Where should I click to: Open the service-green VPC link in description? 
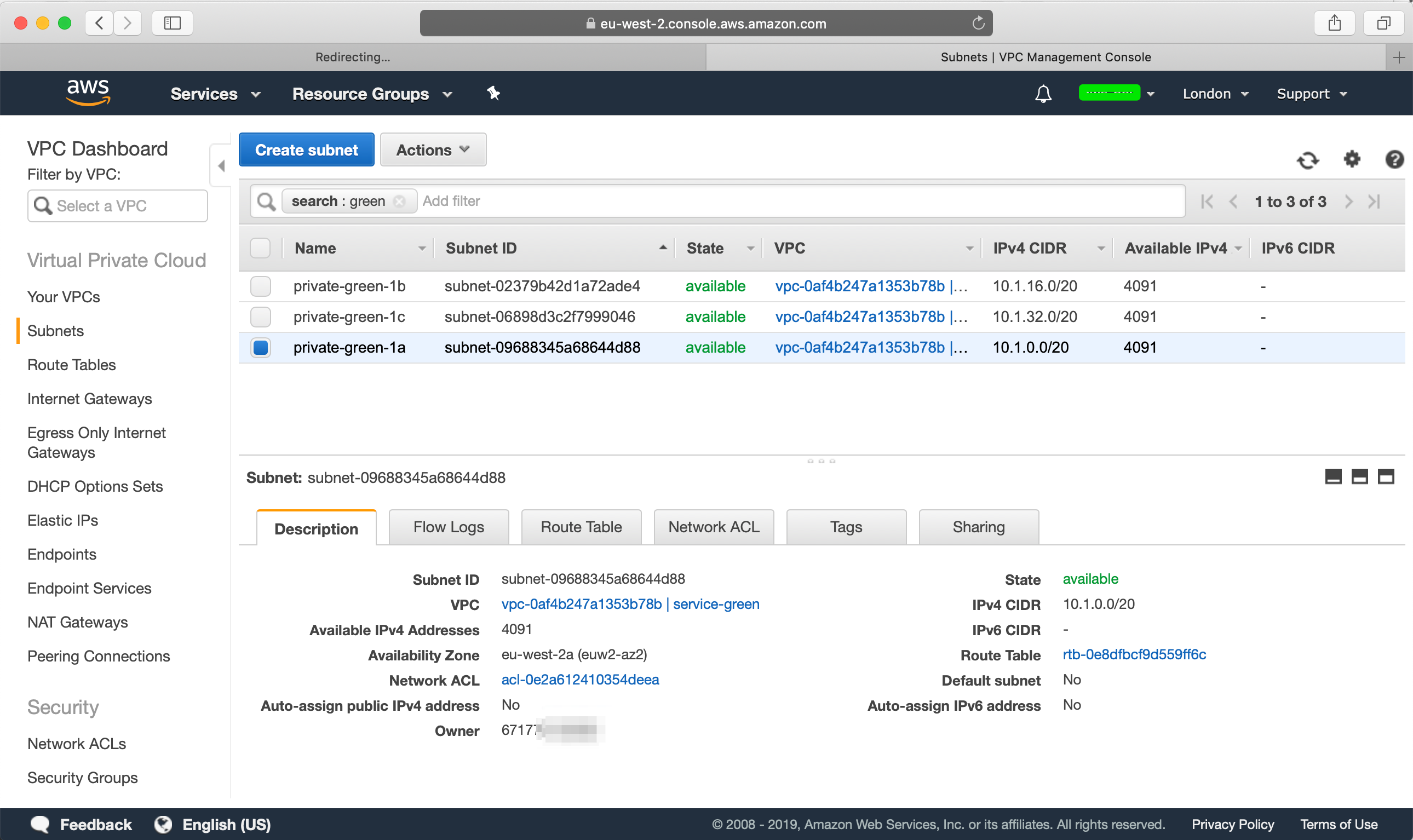(630, 604)
